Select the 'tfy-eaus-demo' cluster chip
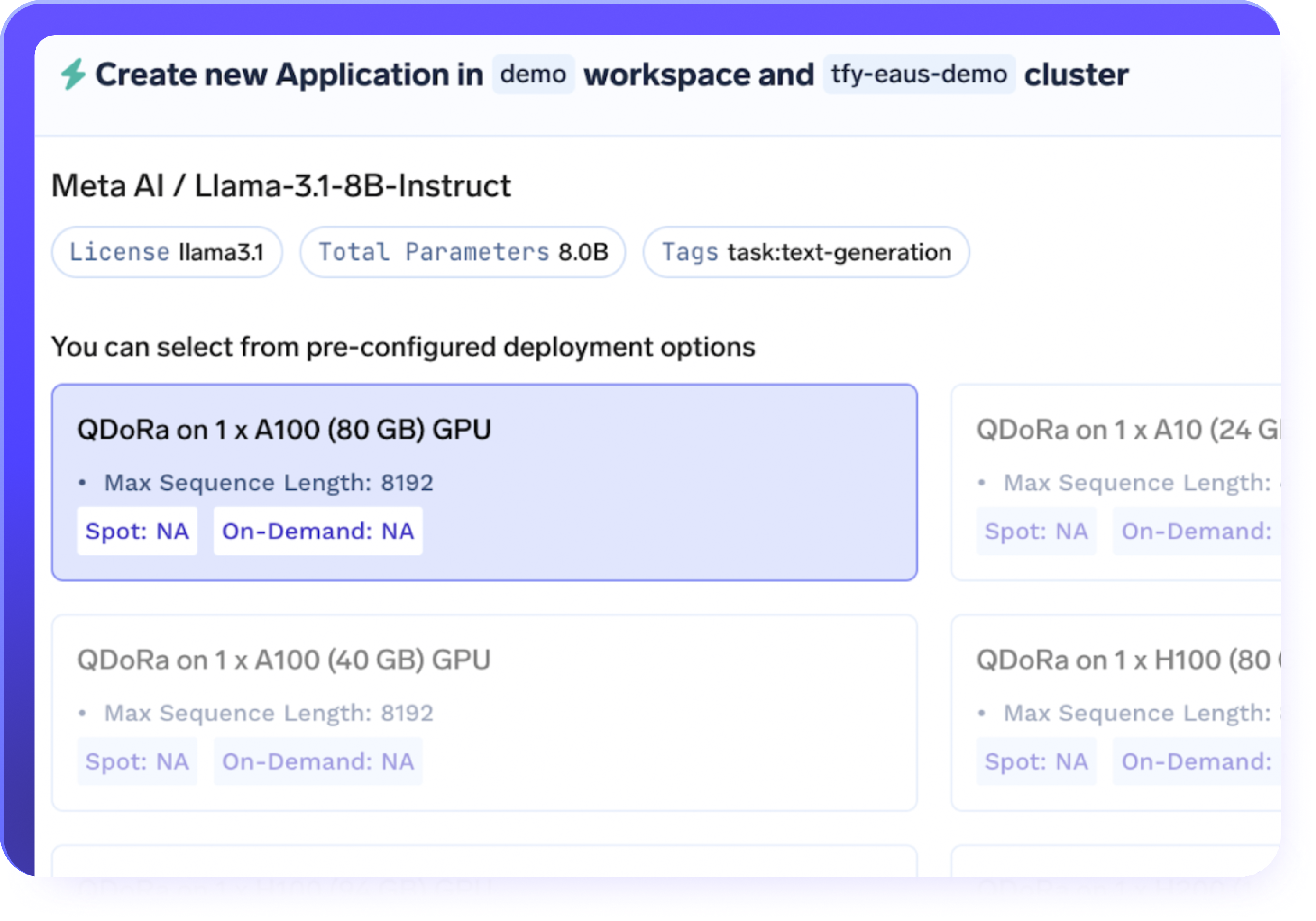 (918, 73)
